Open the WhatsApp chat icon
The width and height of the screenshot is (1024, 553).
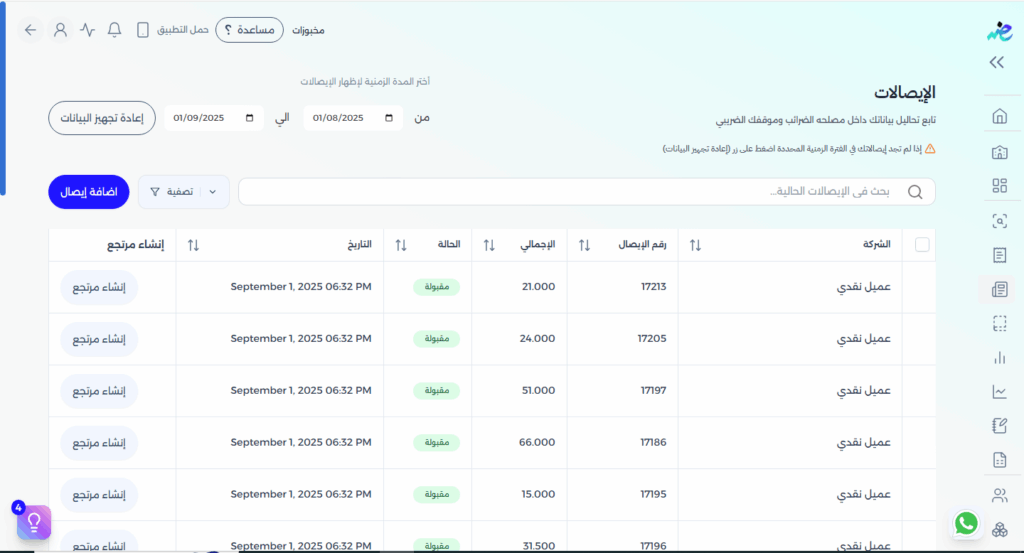coord(966,523)
